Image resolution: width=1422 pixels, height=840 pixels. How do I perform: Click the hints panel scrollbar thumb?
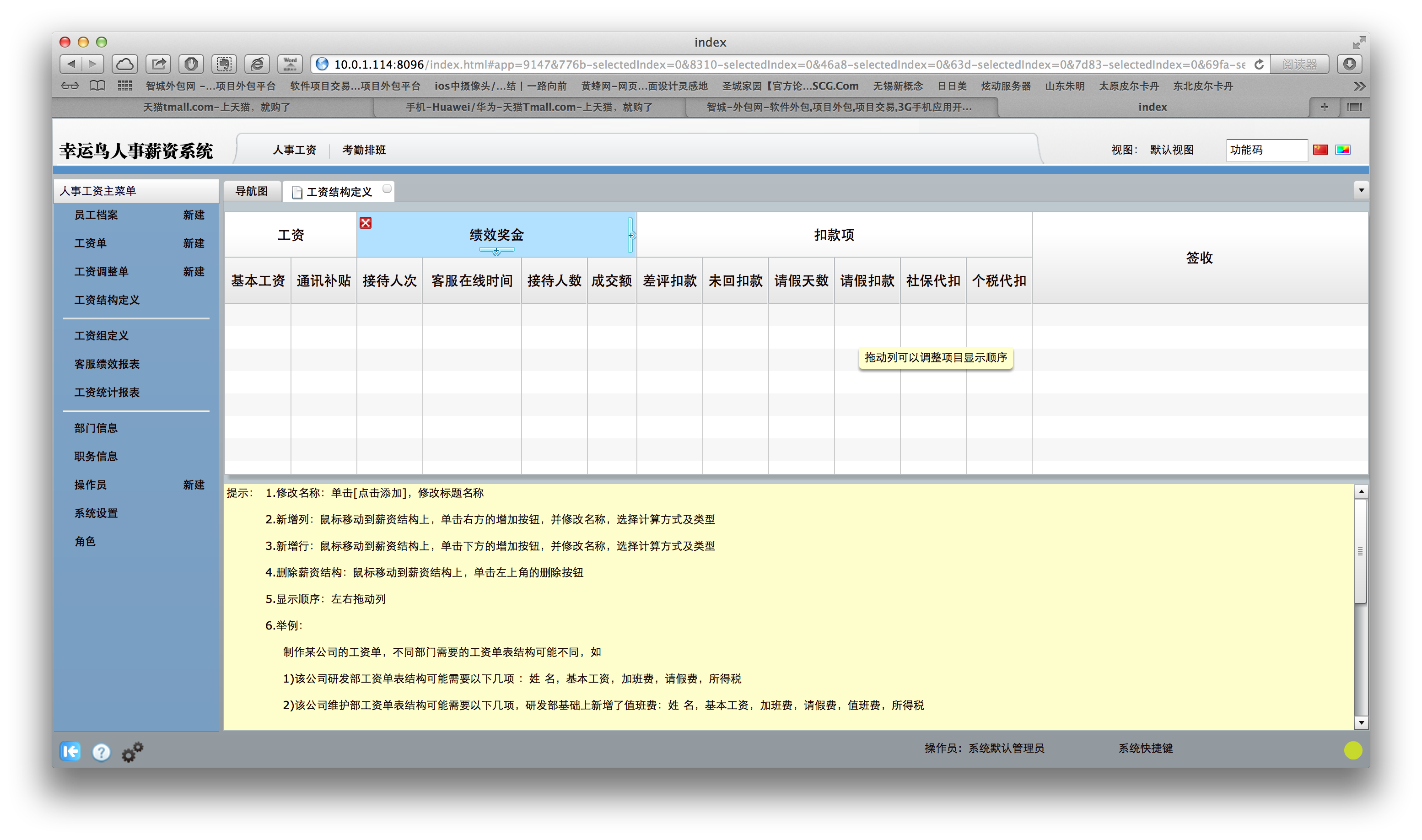(x=1360, y=551)
